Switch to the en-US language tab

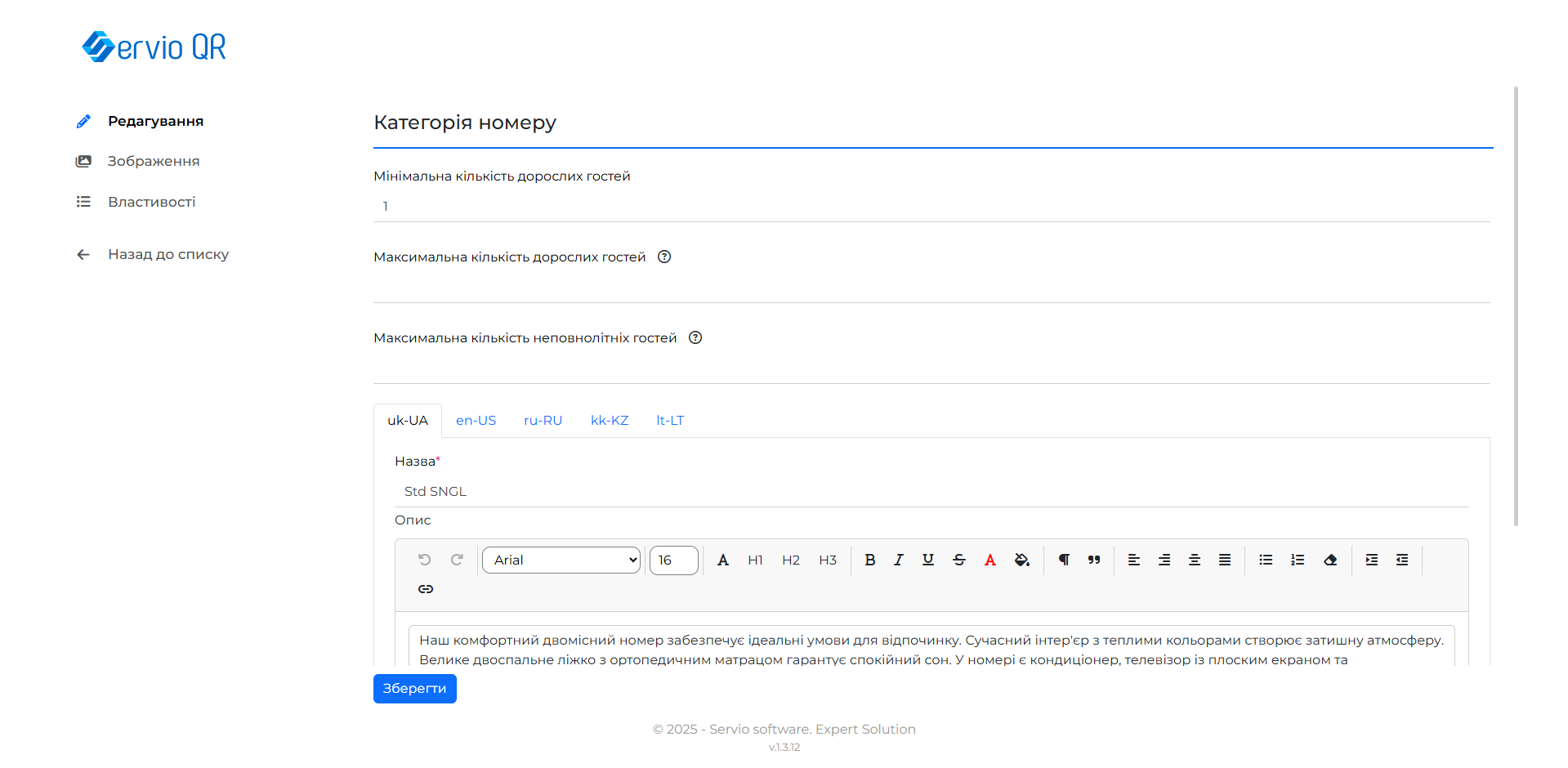(476, 421)
